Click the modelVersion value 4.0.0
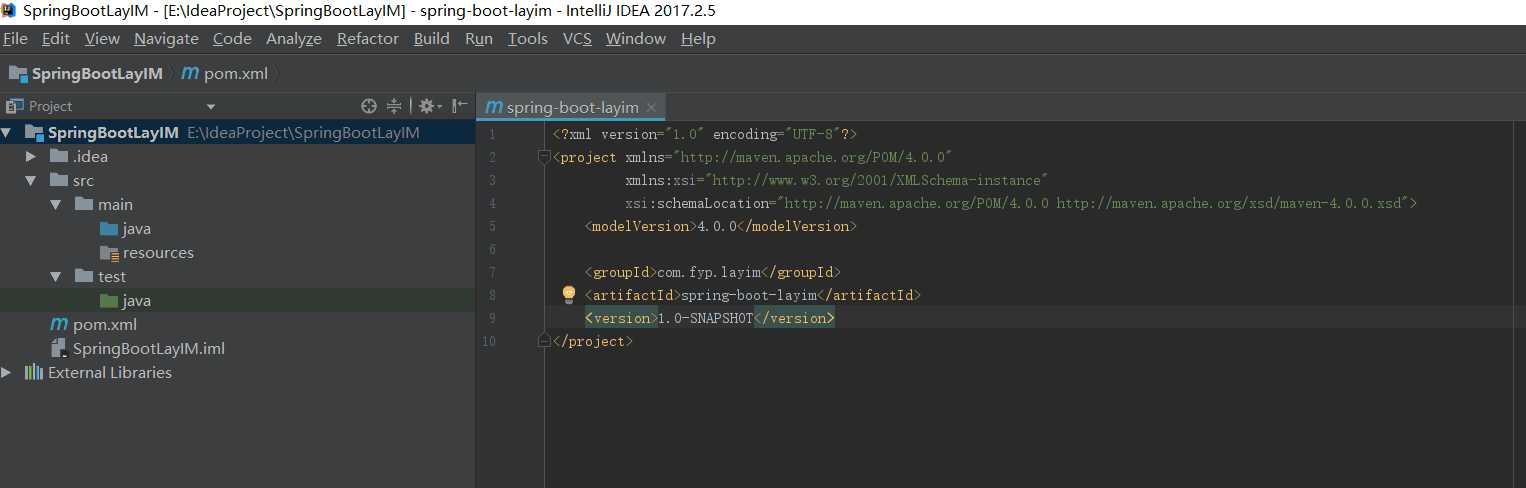The image size is (1526, 488). click(717, 226)
